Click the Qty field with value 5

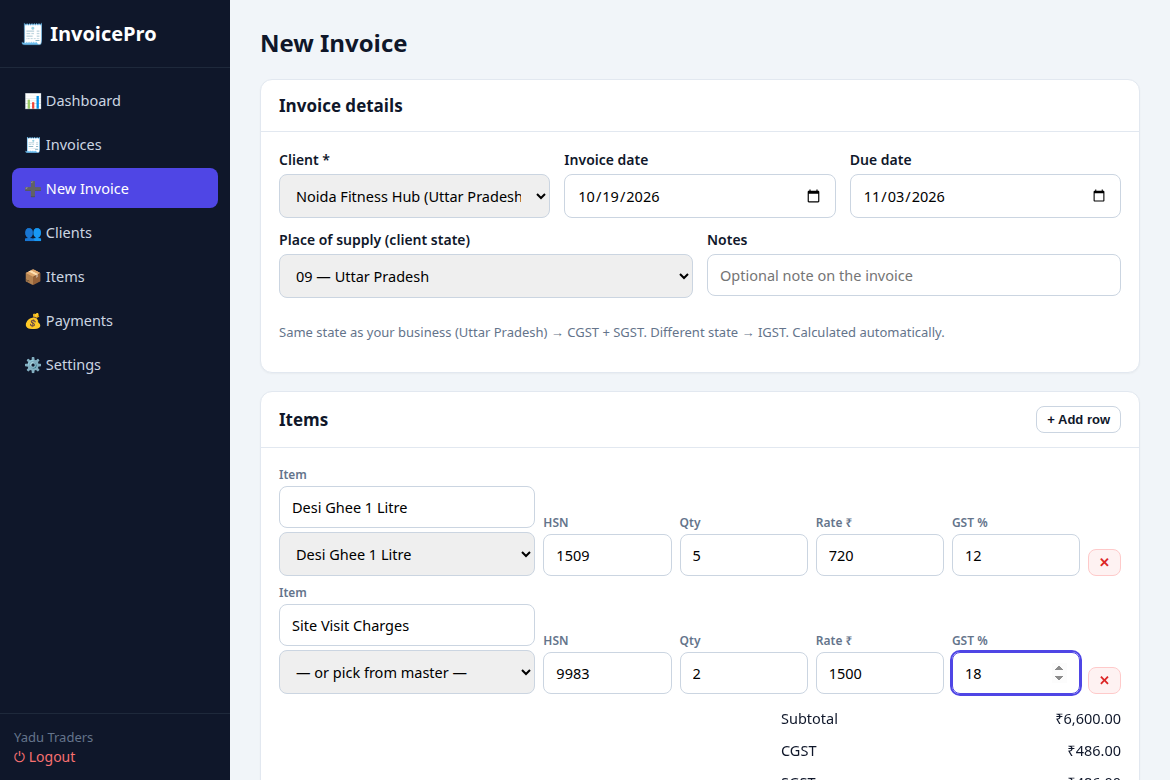[x=743, y=555]
